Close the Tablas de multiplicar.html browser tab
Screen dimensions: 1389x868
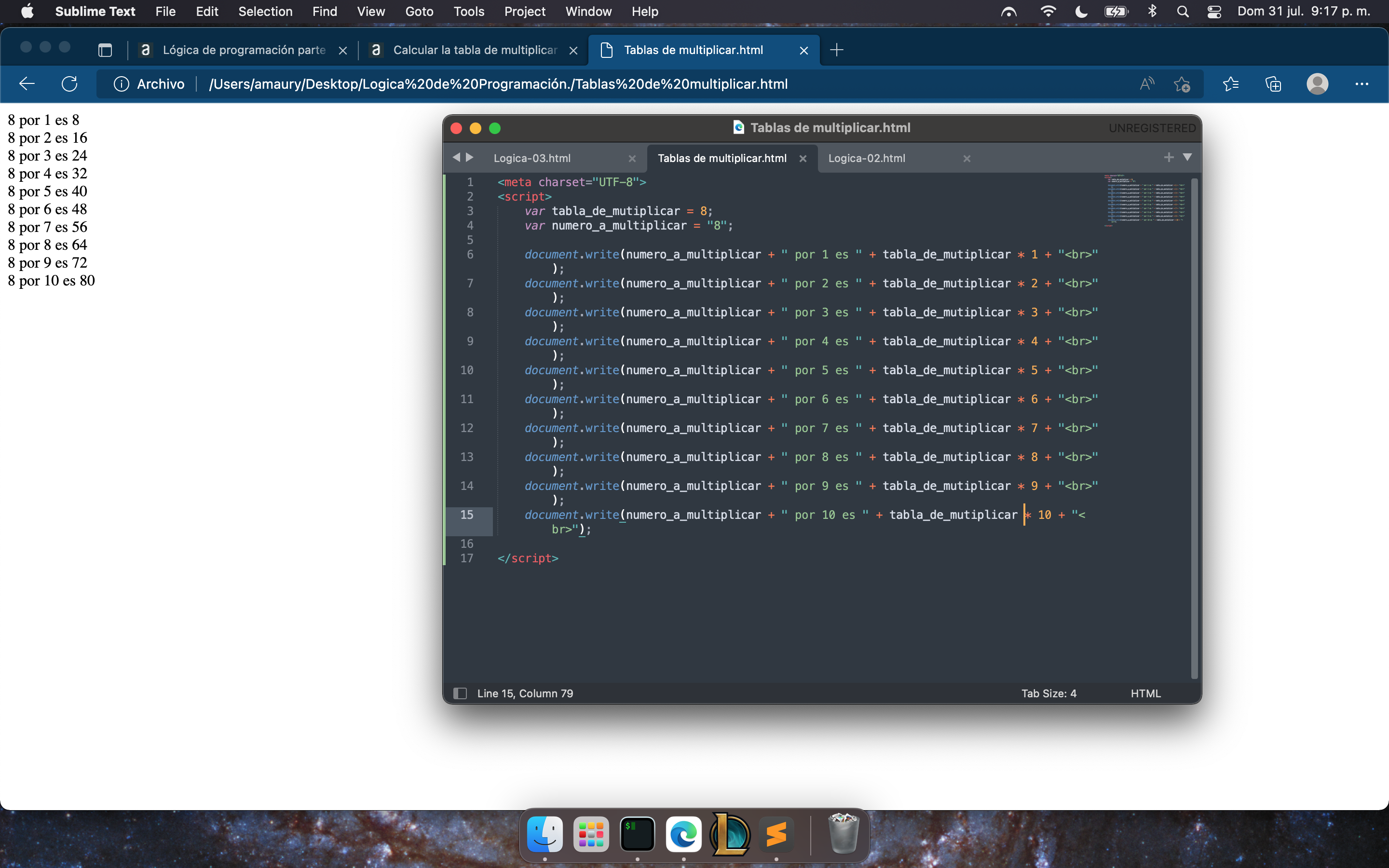(803, 51)
